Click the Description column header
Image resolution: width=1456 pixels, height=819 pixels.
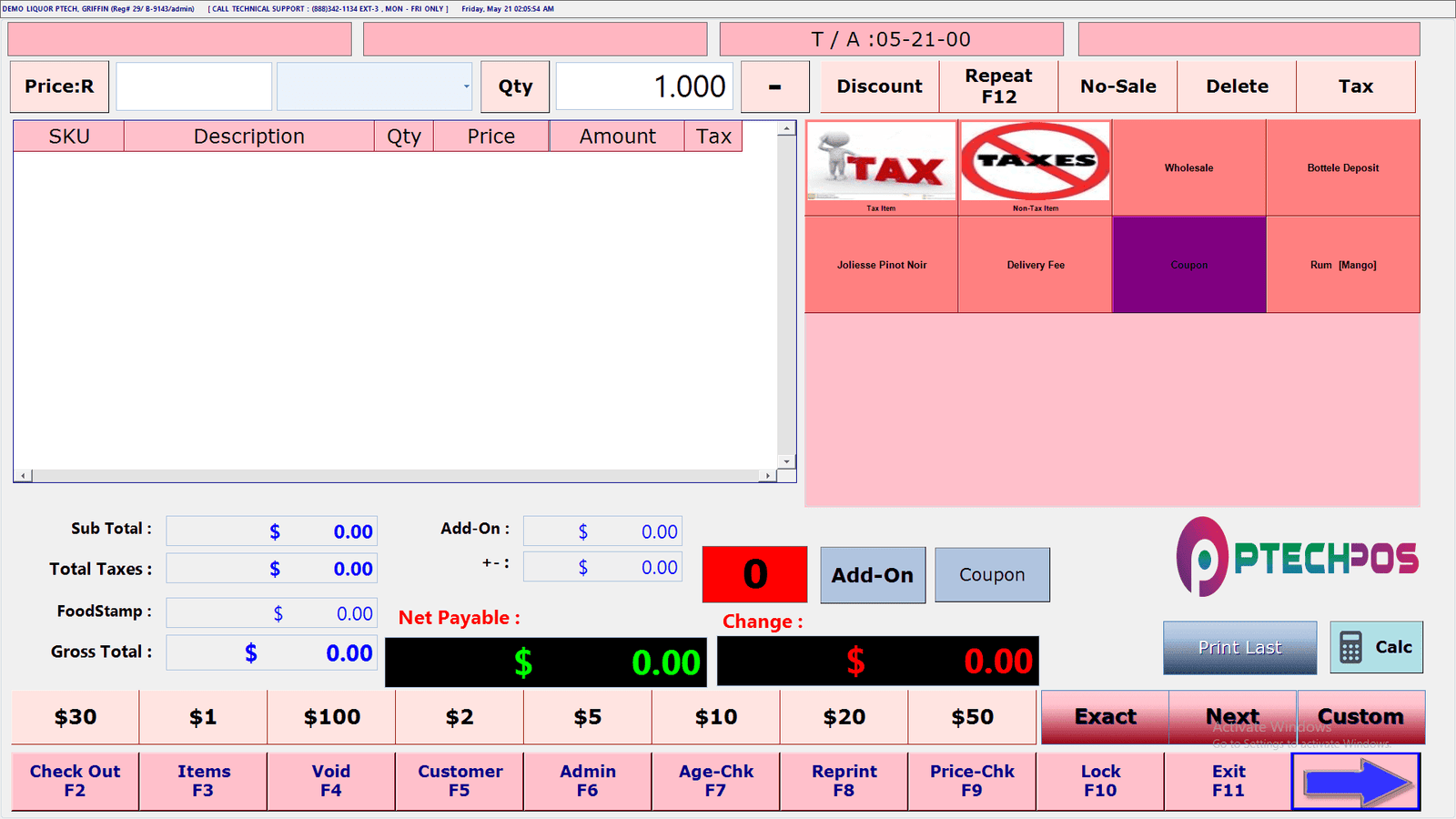pyautogui.click(x=249, y=136)
